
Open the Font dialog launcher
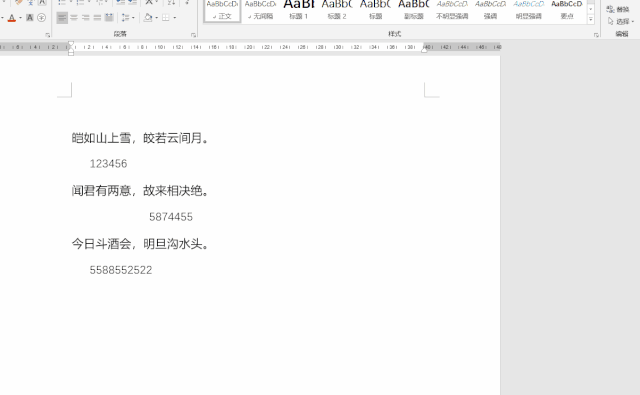(48, 35)
